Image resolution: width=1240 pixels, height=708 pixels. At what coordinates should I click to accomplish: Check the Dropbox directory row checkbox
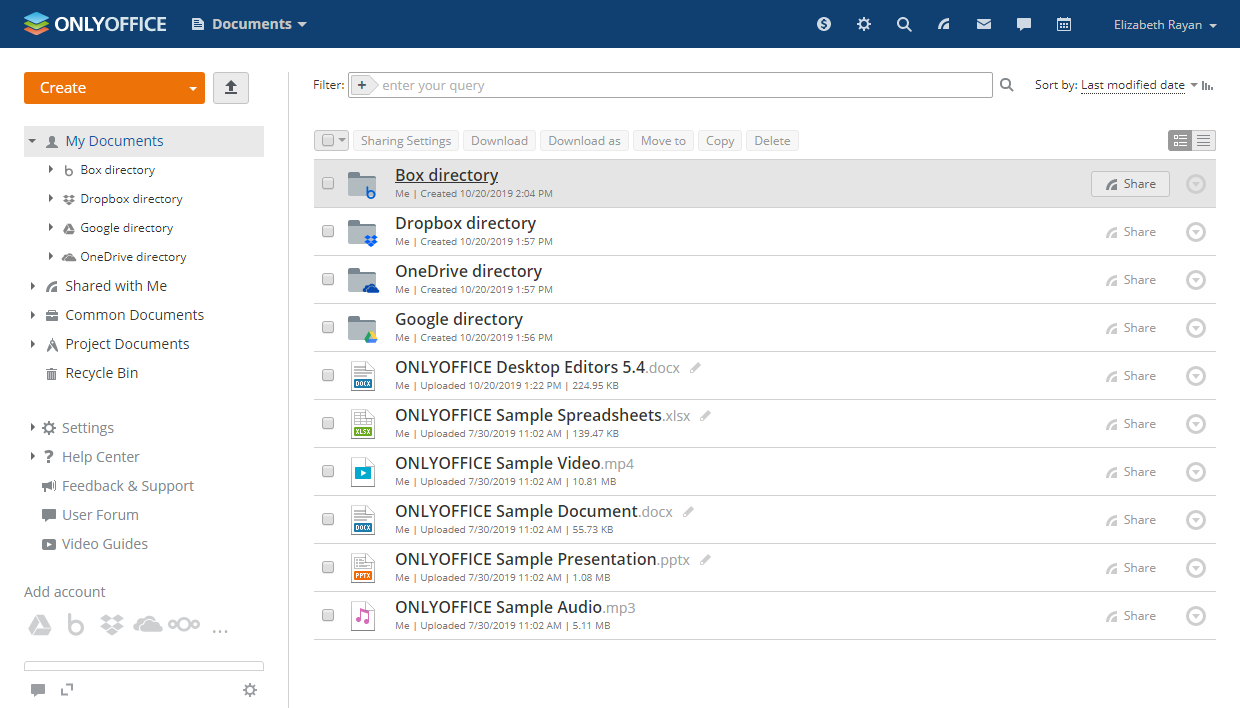[328, 232]
